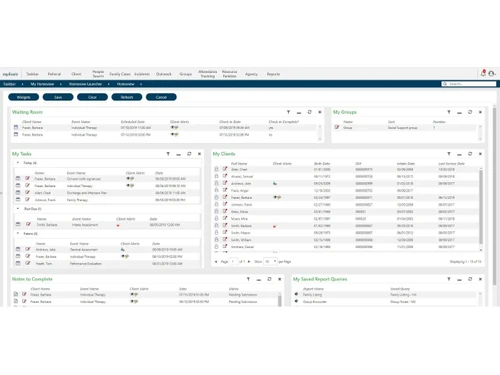This screenshot has width=500, height=375.
Task: Edit the second Notes to Complete row
Action: [x=24, y=301]
